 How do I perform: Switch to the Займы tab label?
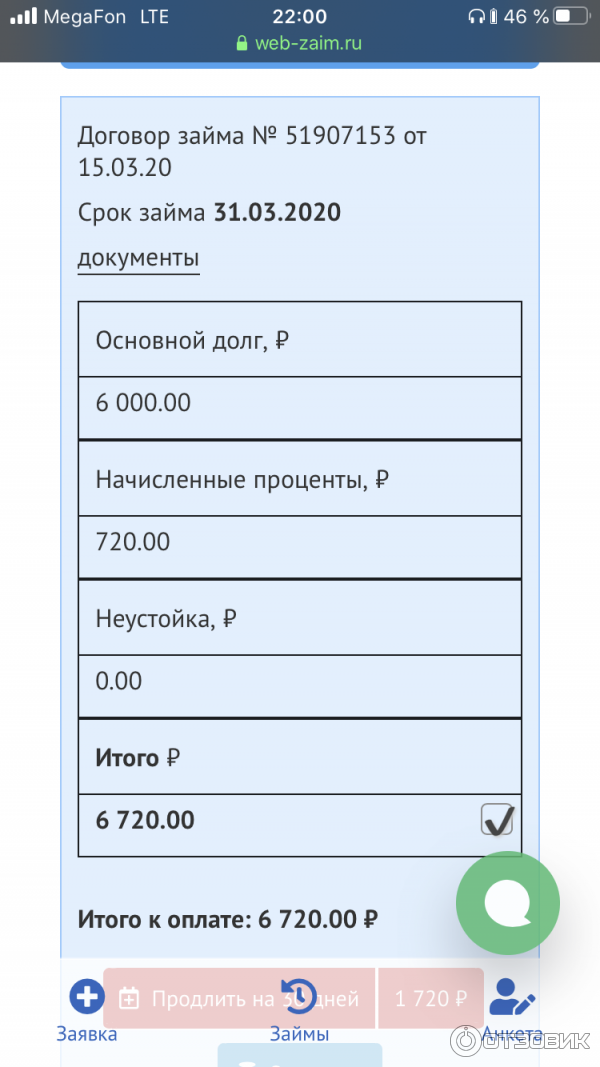(x=299, y=1034)
